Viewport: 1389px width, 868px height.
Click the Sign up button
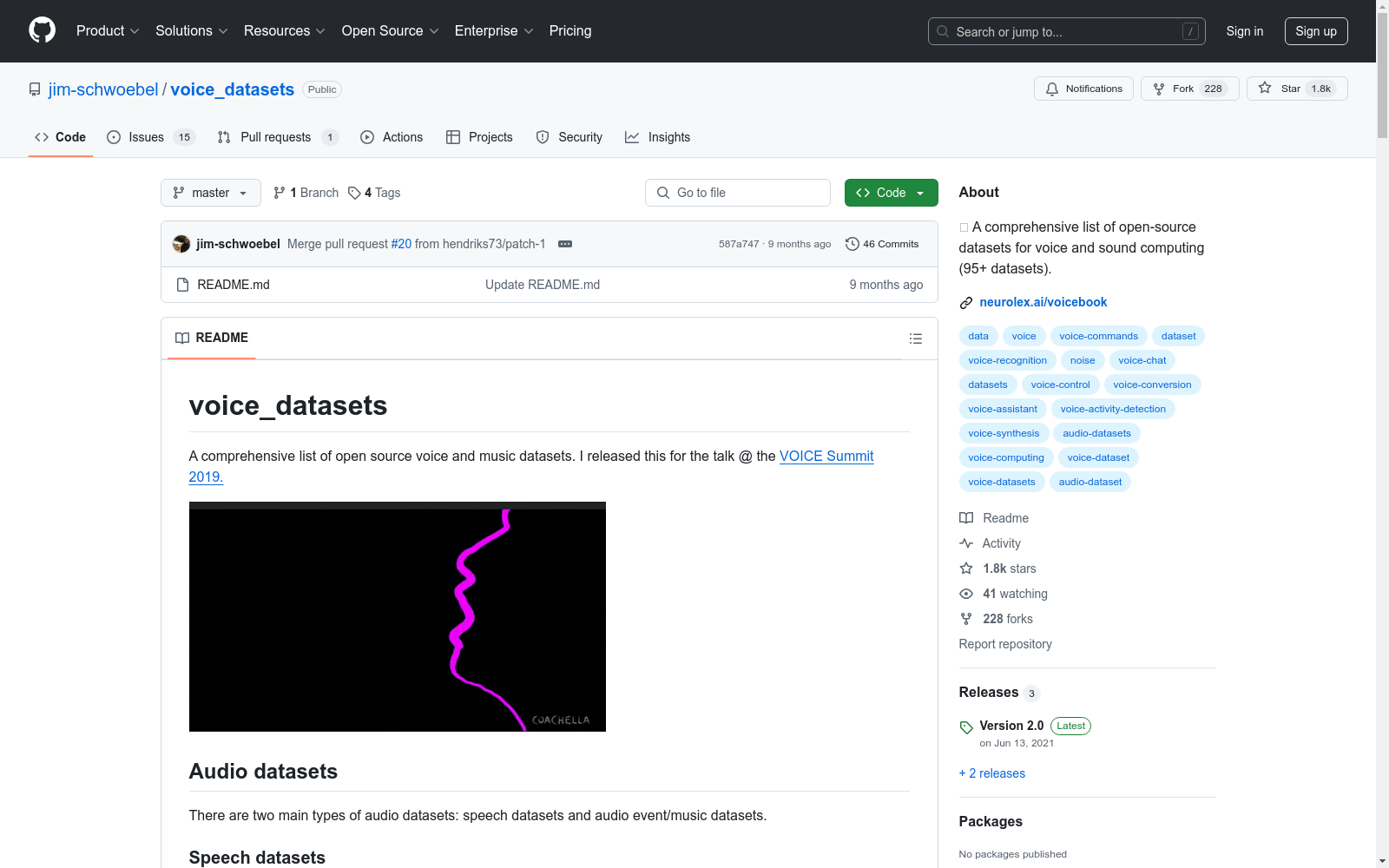click(x=1316, y=31)
